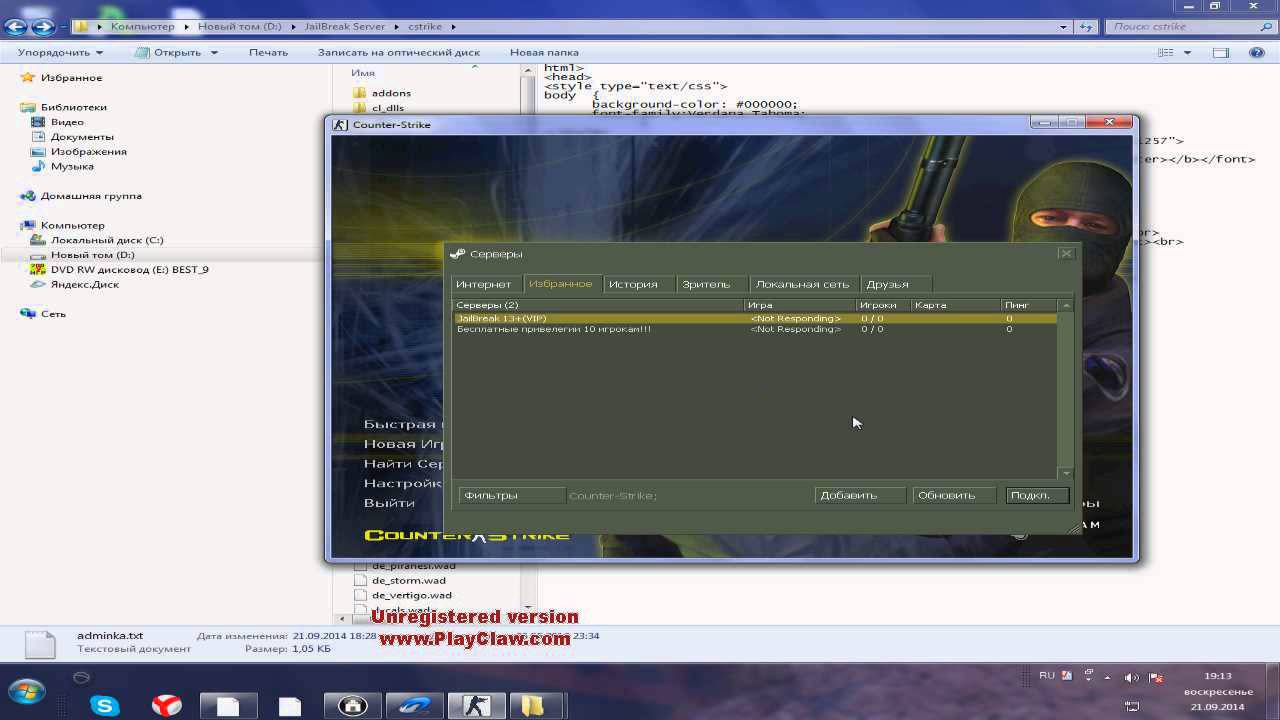1280x720 pixels.
Task: Click Выйти in the Counter-Strike menu
Action: click(x=389, y=503)
